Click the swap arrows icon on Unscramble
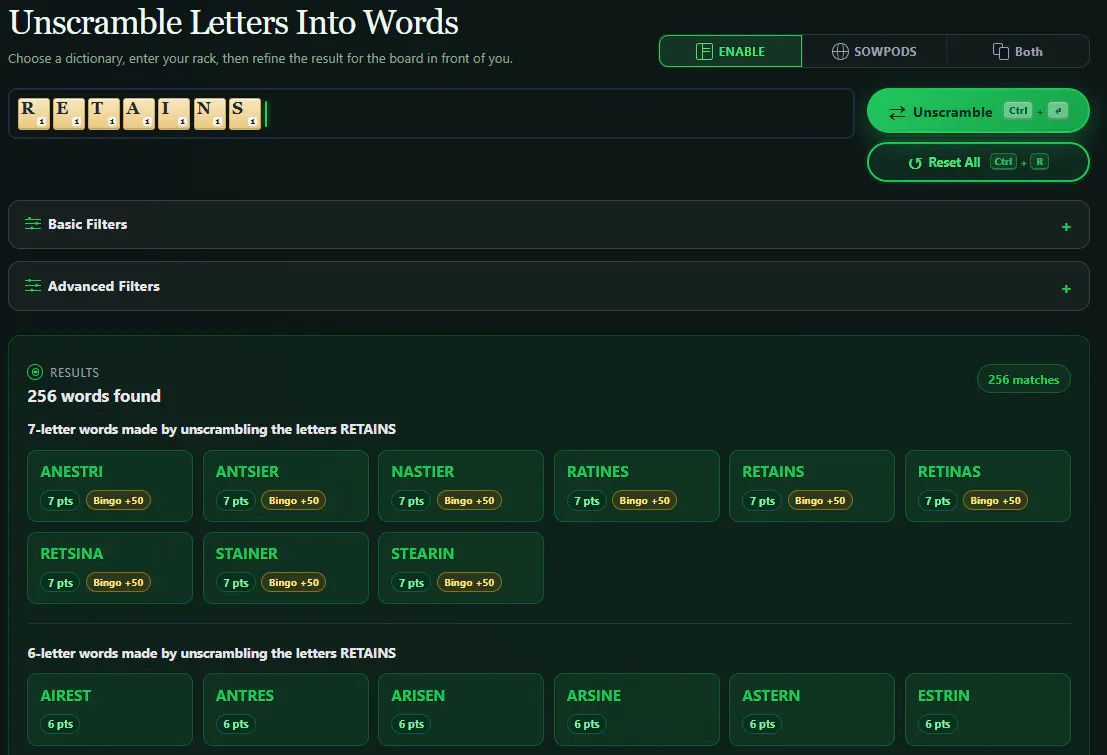The width and height of the screenshot is (1107, 755). (x=897, y=112)
